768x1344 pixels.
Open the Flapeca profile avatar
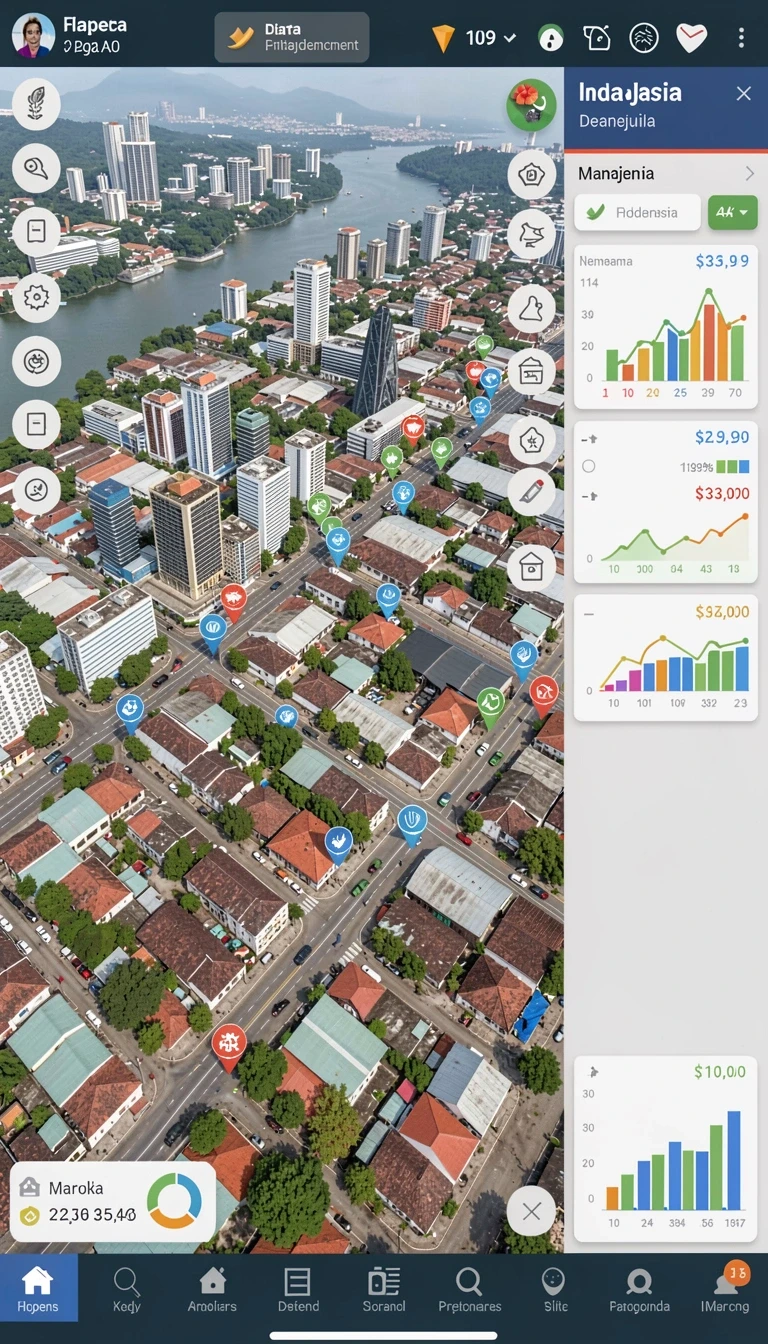33,36
